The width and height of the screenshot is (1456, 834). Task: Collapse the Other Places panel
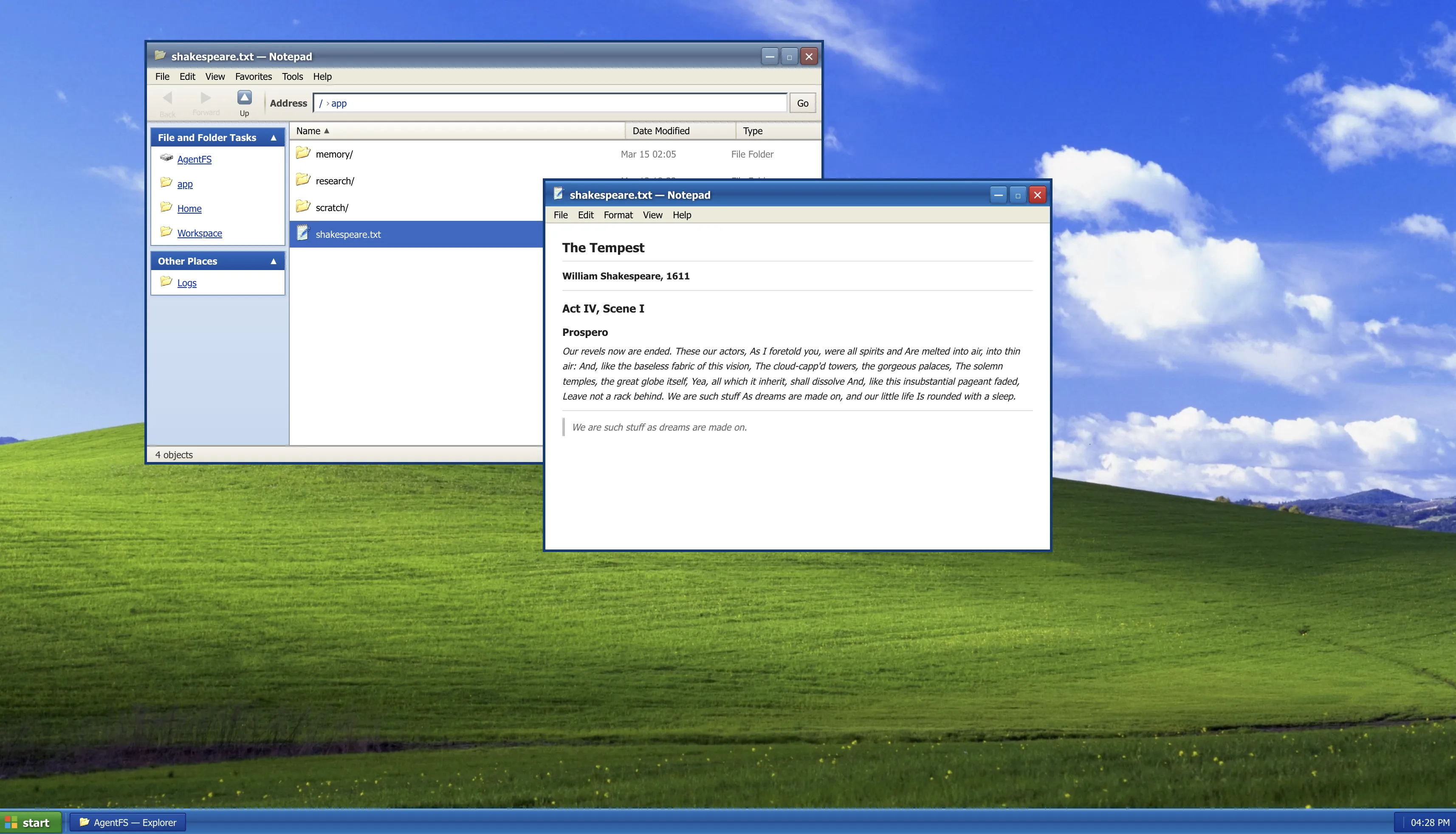click(x=273, y=261)
